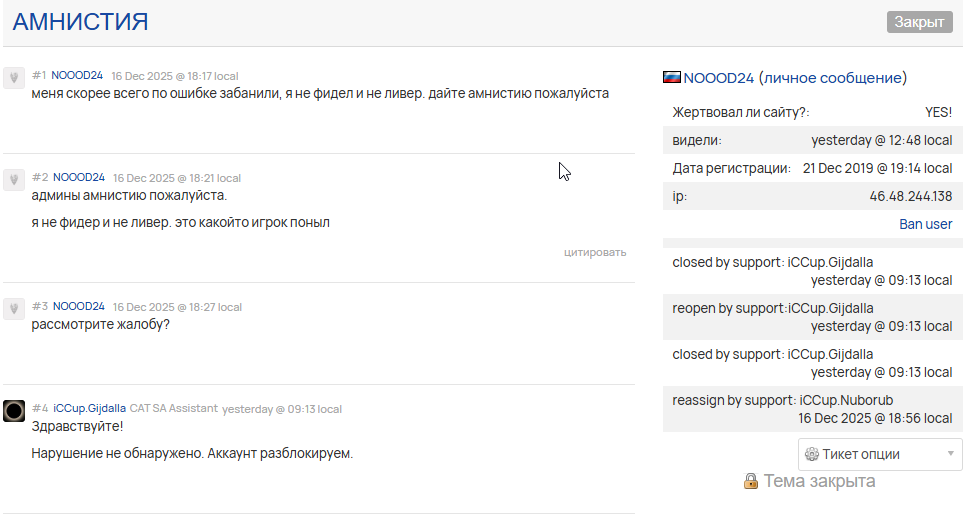Click the Закрыт status badge
Viewport: 967px width, 517px height.
pos(919,22)
